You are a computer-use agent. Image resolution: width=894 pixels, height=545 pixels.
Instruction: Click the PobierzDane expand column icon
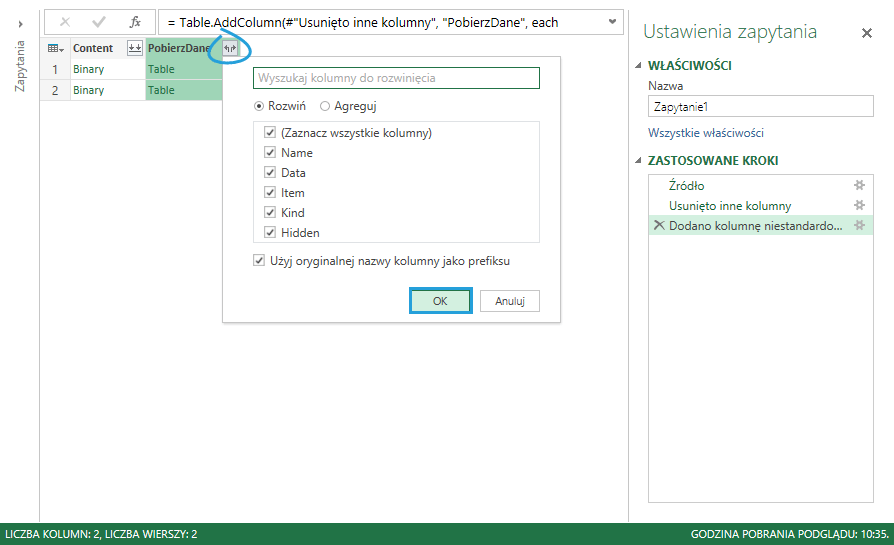(x=230, y=48)
